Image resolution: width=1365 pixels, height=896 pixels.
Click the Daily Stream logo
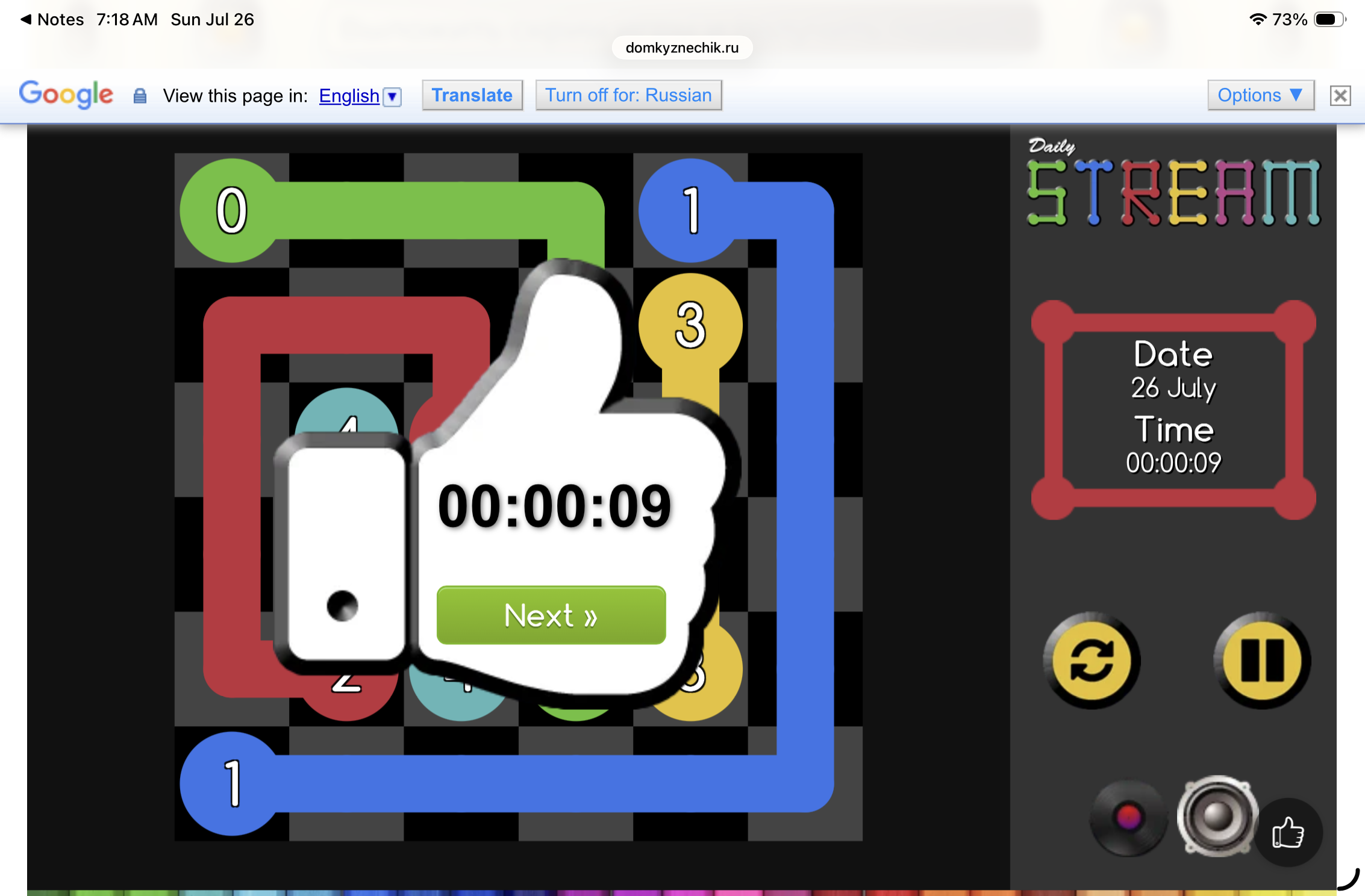(x=1173, y=183)
